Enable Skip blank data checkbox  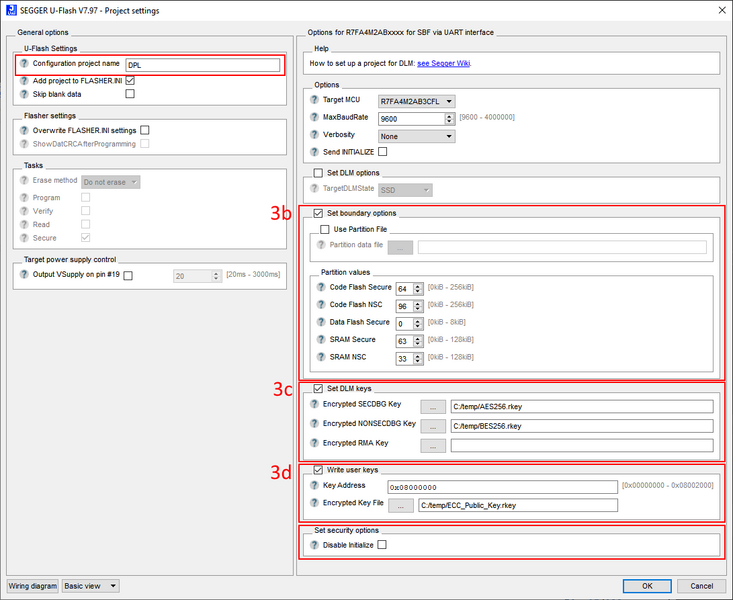[130, 94]
